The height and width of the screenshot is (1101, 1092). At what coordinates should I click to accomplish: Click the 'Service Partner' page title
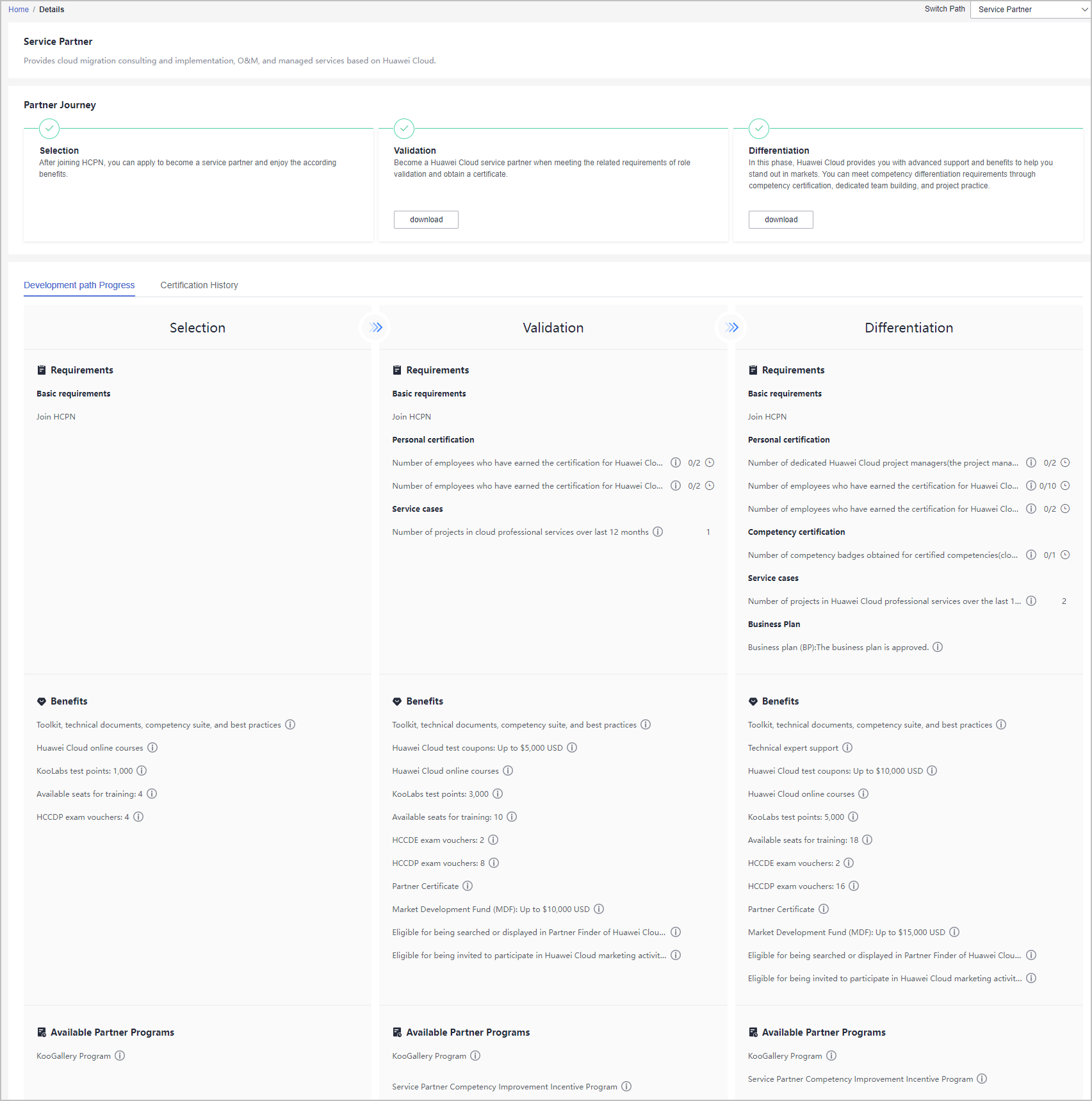(x=58, y=42)
